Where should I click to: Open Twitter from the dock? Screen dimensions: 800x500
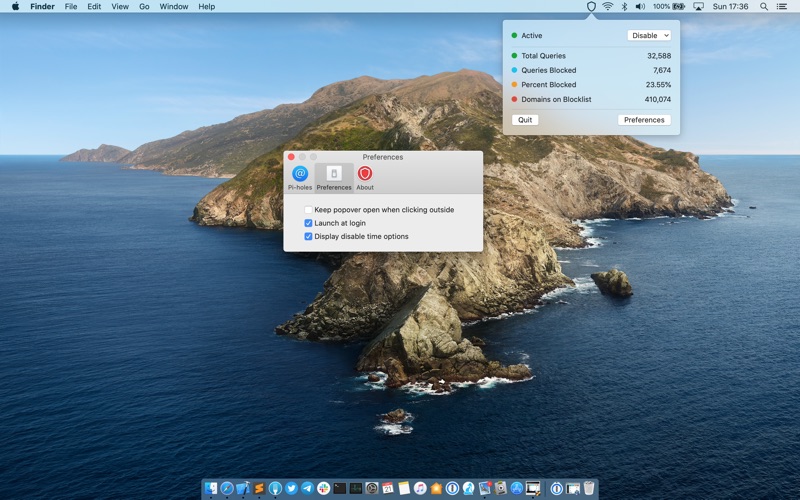(291, 488)
